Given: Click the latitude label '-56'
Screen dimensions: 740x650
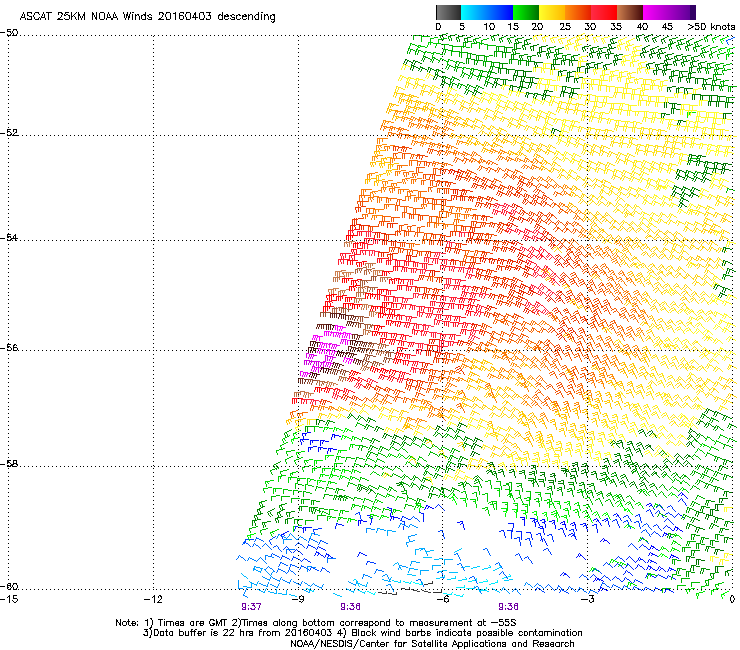Looking at the screenshot, I should point(9,347).
